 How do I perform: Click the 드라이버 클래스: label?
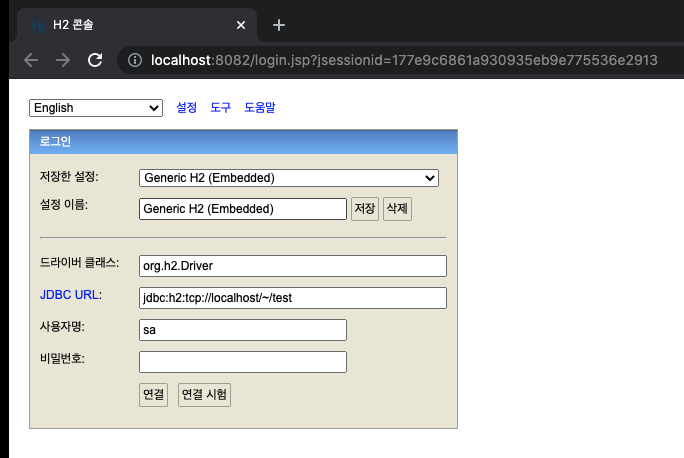tap(79, 263)
